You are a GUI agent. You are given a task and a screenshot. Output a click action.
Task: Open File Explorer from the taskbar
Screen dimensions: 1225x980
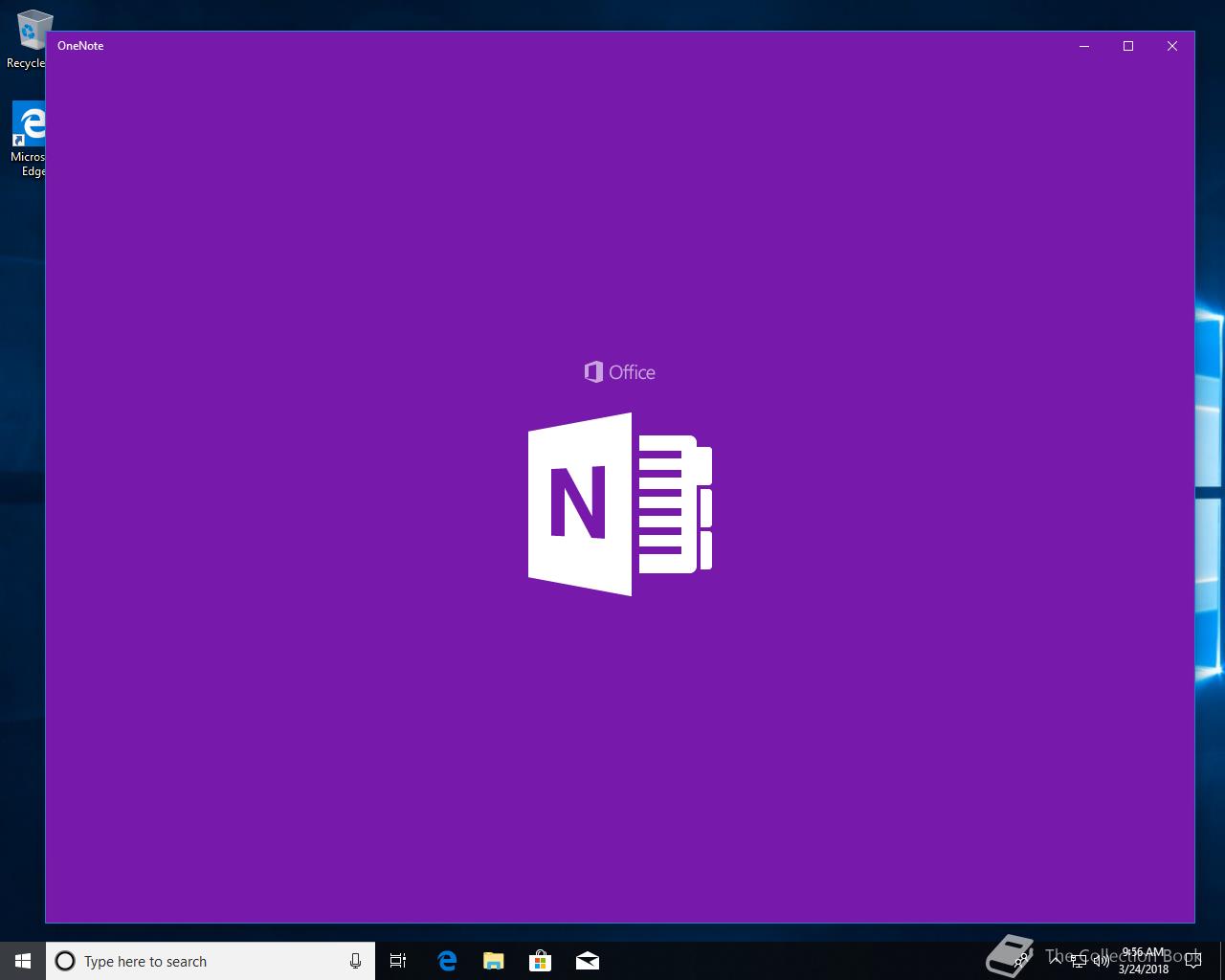(x=494, y=961)
